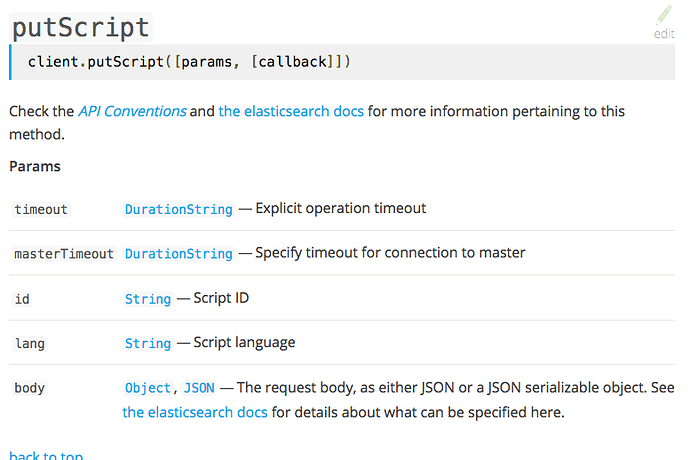The image size is (690, 460).
Task: Click the DurationString type for masterTimeout
Action: tap(178, 254)
